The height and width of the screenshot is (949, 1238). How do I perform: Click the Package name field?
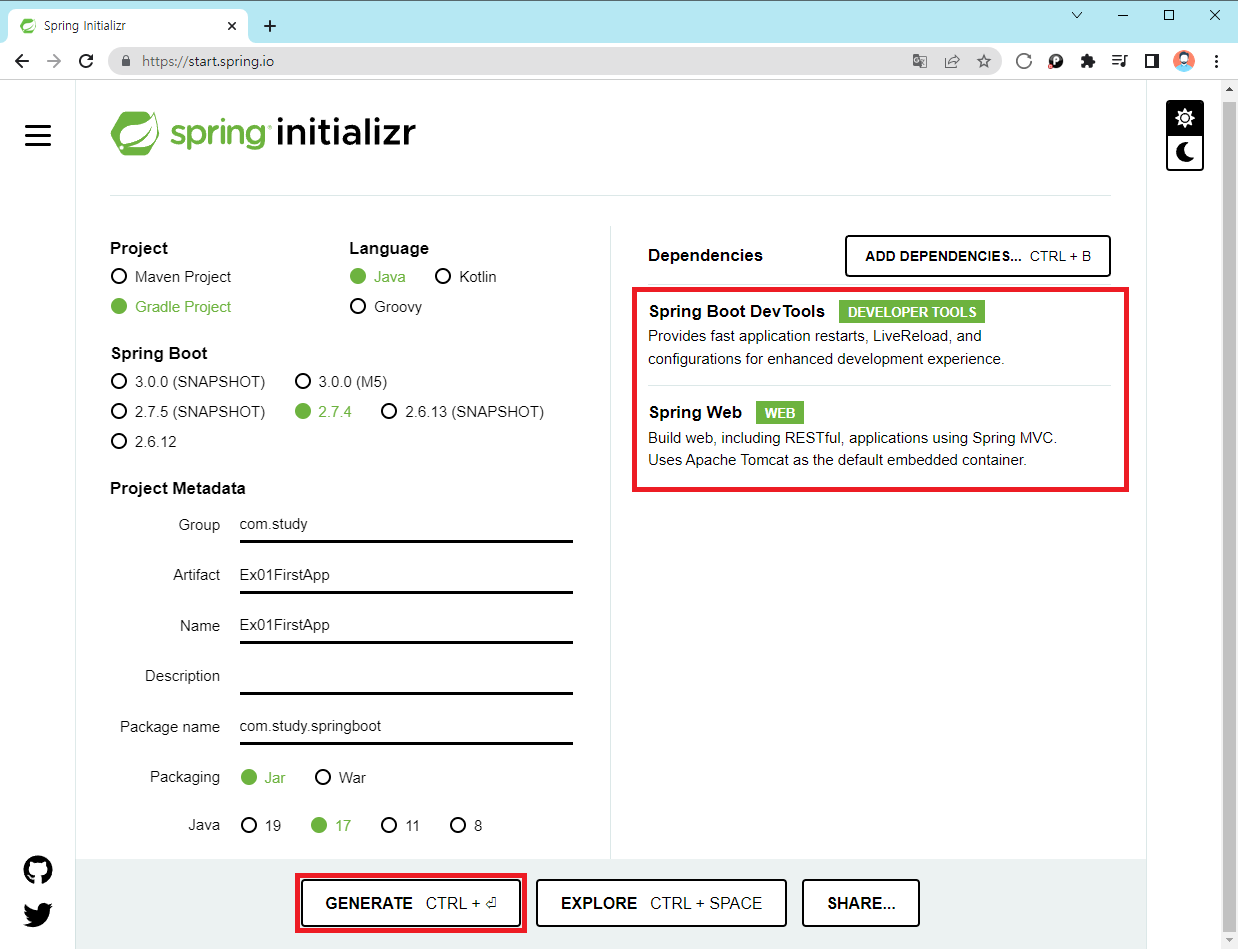(406, 727)
